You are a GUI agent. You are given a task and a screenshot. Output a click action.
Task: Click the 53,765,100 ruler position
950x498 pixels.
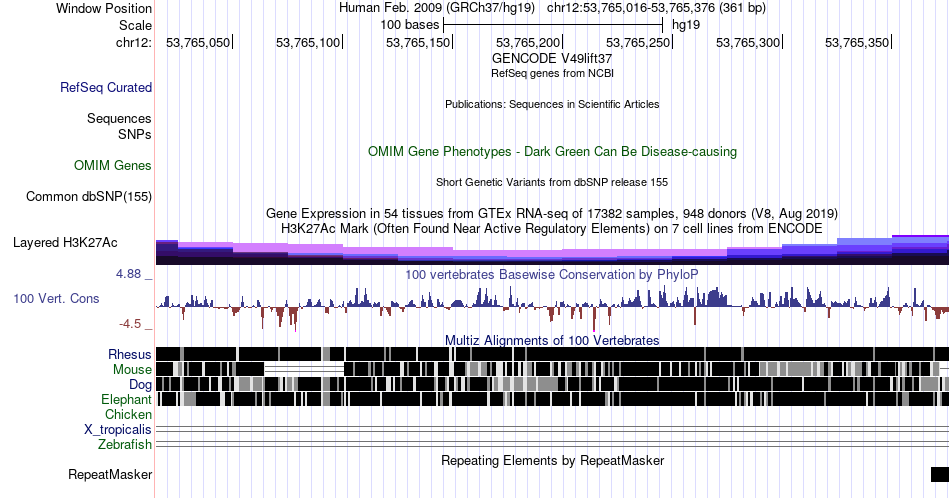(308, 42)
